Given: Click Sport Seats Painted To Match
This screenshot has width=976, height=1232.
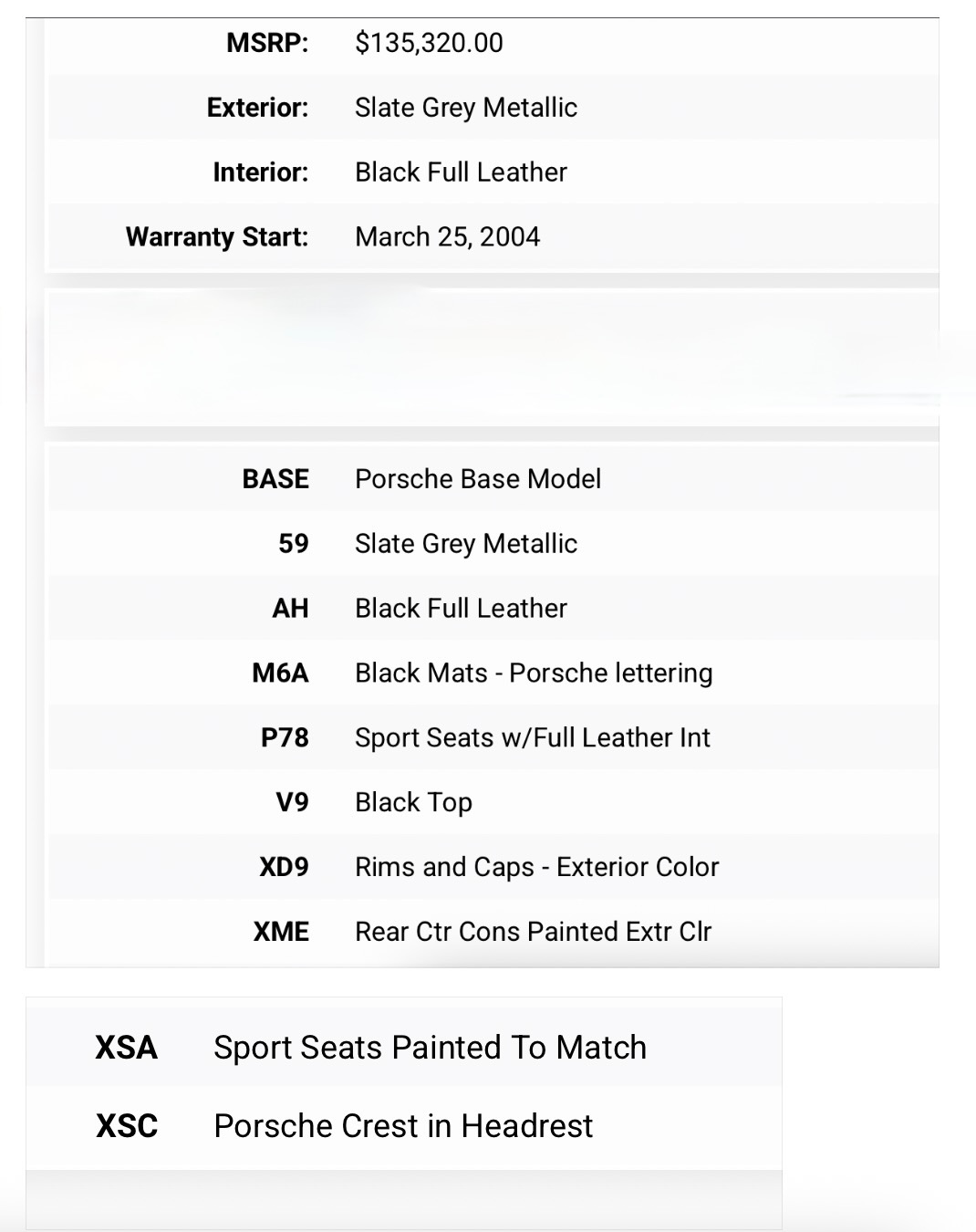Looking at the screenshot, I should point(430,1048).
